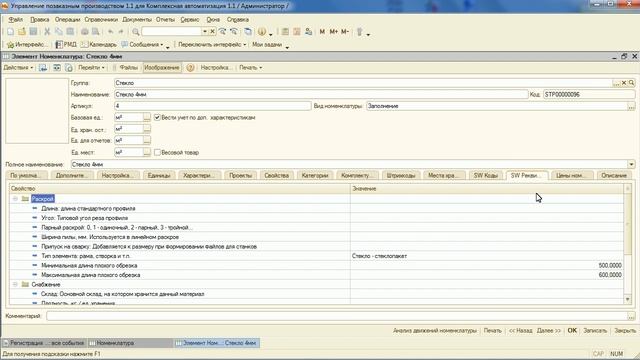Screen dimensions: 640x360
Task: Open Print preview icon
Action: coord(96,31)
